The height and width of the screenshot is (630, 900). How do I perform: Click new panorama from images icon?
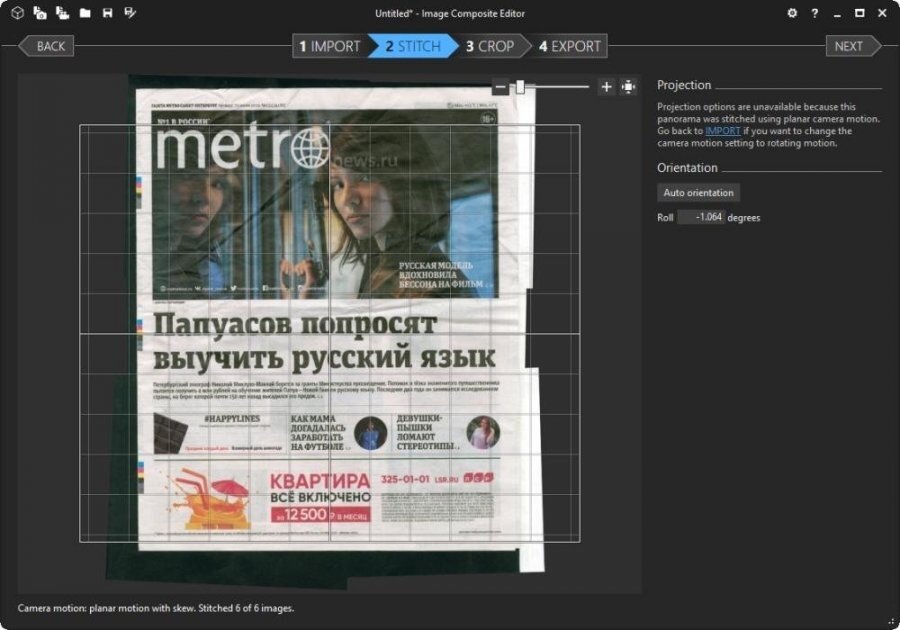pyautogui.click(x=40, y=13)
